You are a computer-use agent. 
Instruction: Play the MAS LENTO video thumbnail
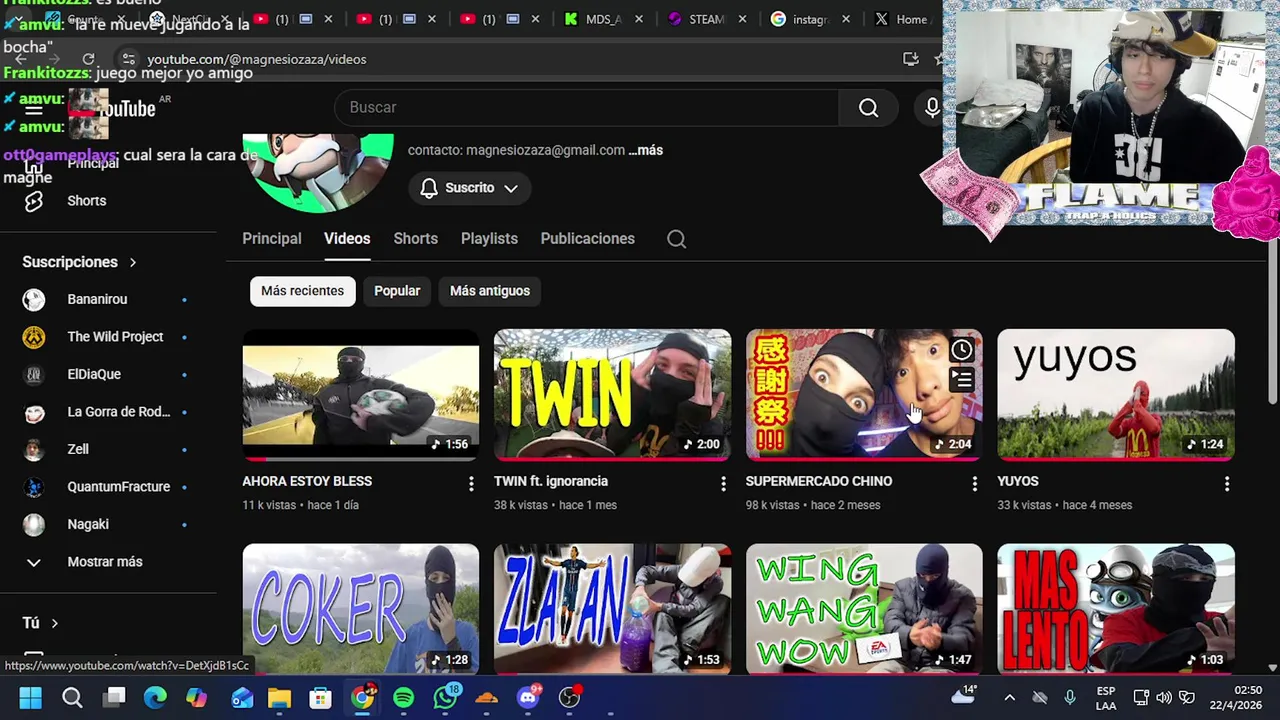[x=1116, y=608]
